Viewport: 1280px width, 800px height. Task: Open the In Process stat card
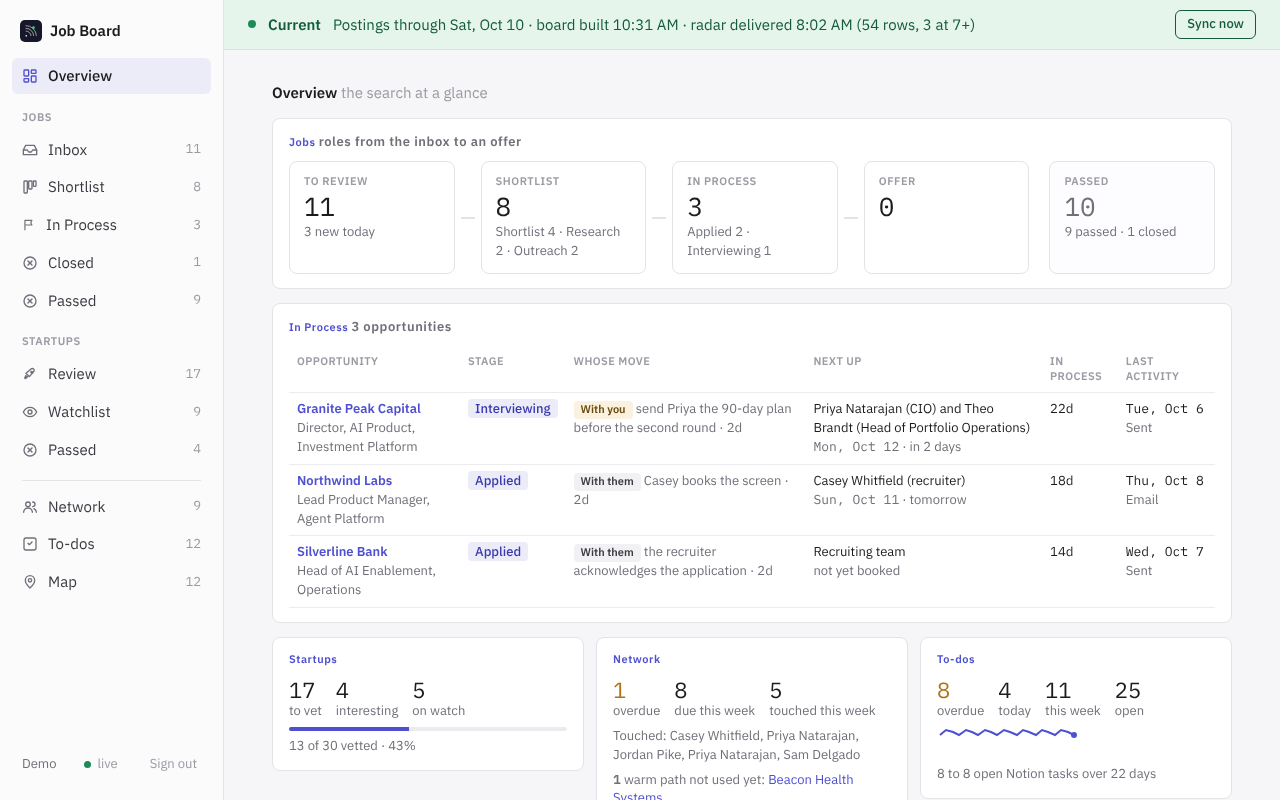(x=754, y=217)
